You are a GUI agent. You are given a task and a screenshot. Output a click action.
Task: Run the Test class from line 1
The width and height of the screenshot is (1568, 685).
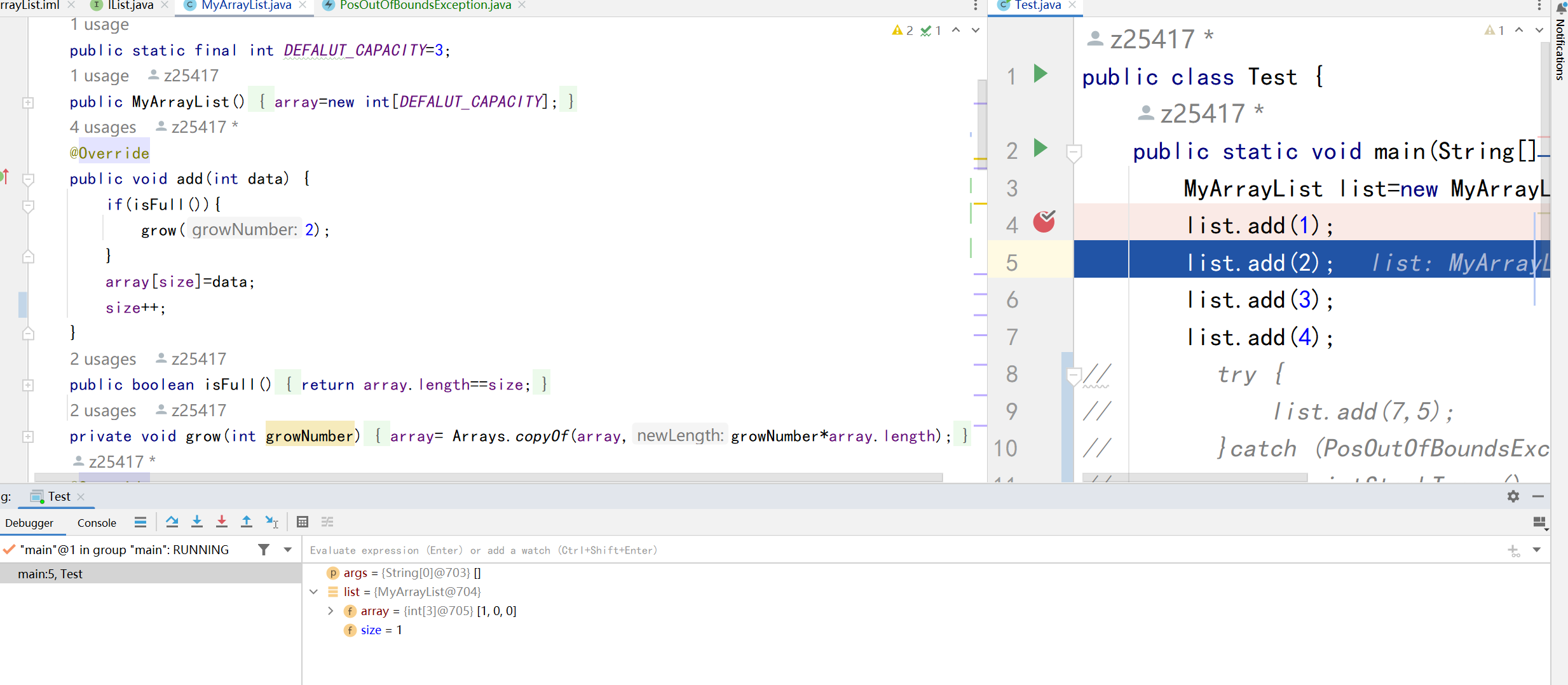1040,74
